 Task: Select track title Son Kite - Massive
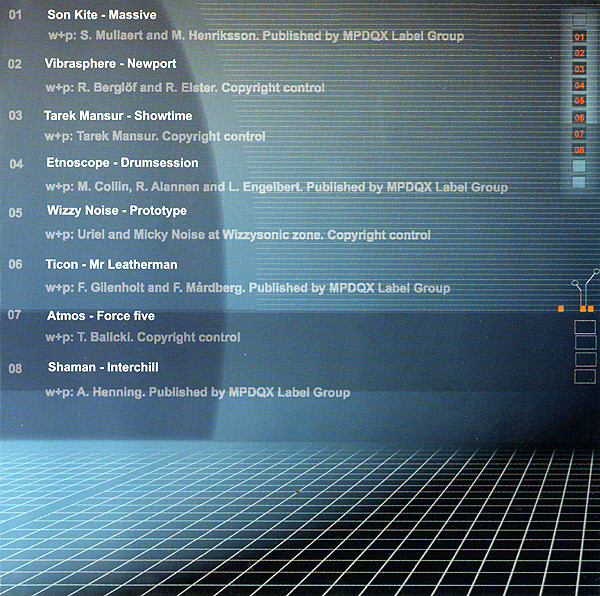(102, 16)
